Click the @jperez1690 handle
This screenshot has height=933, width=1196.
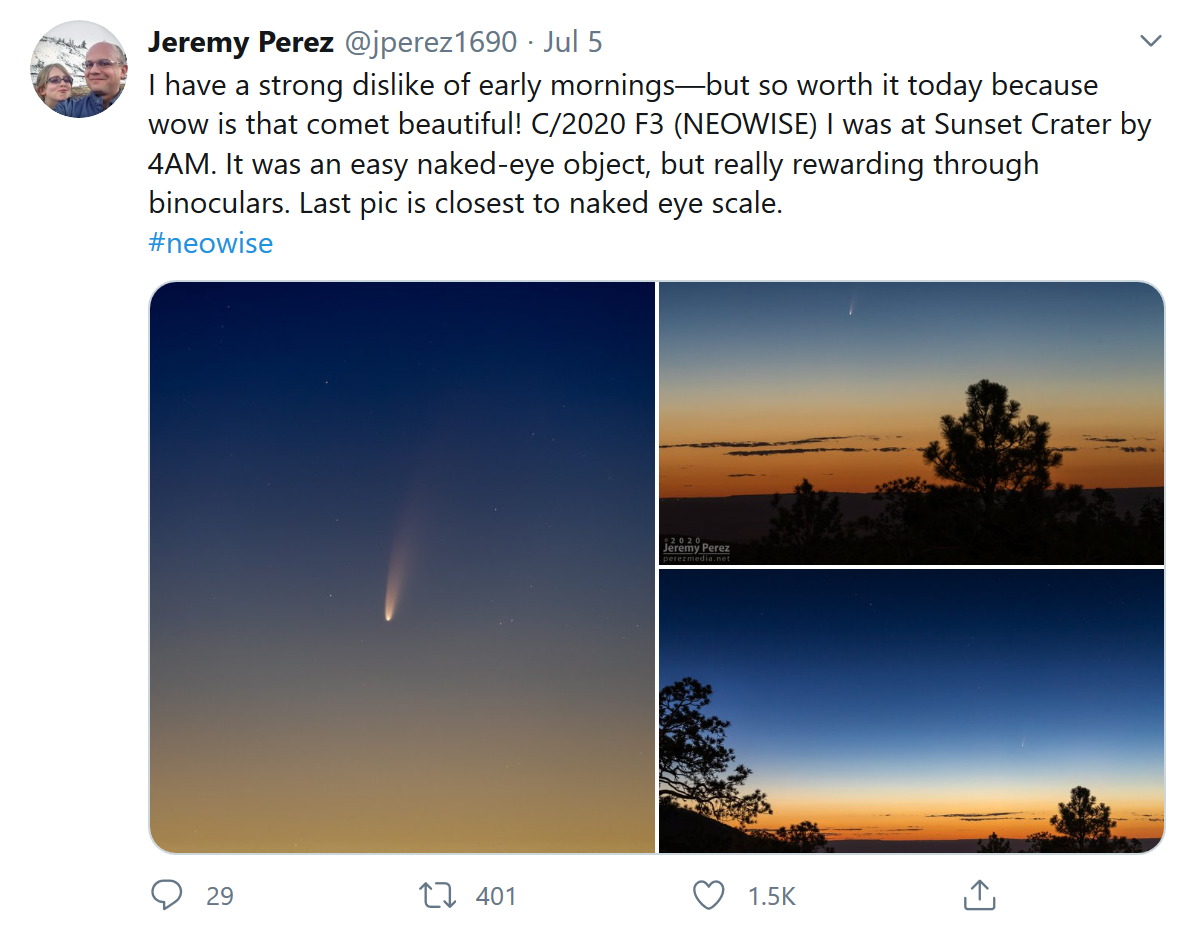[x=431, y=42]
